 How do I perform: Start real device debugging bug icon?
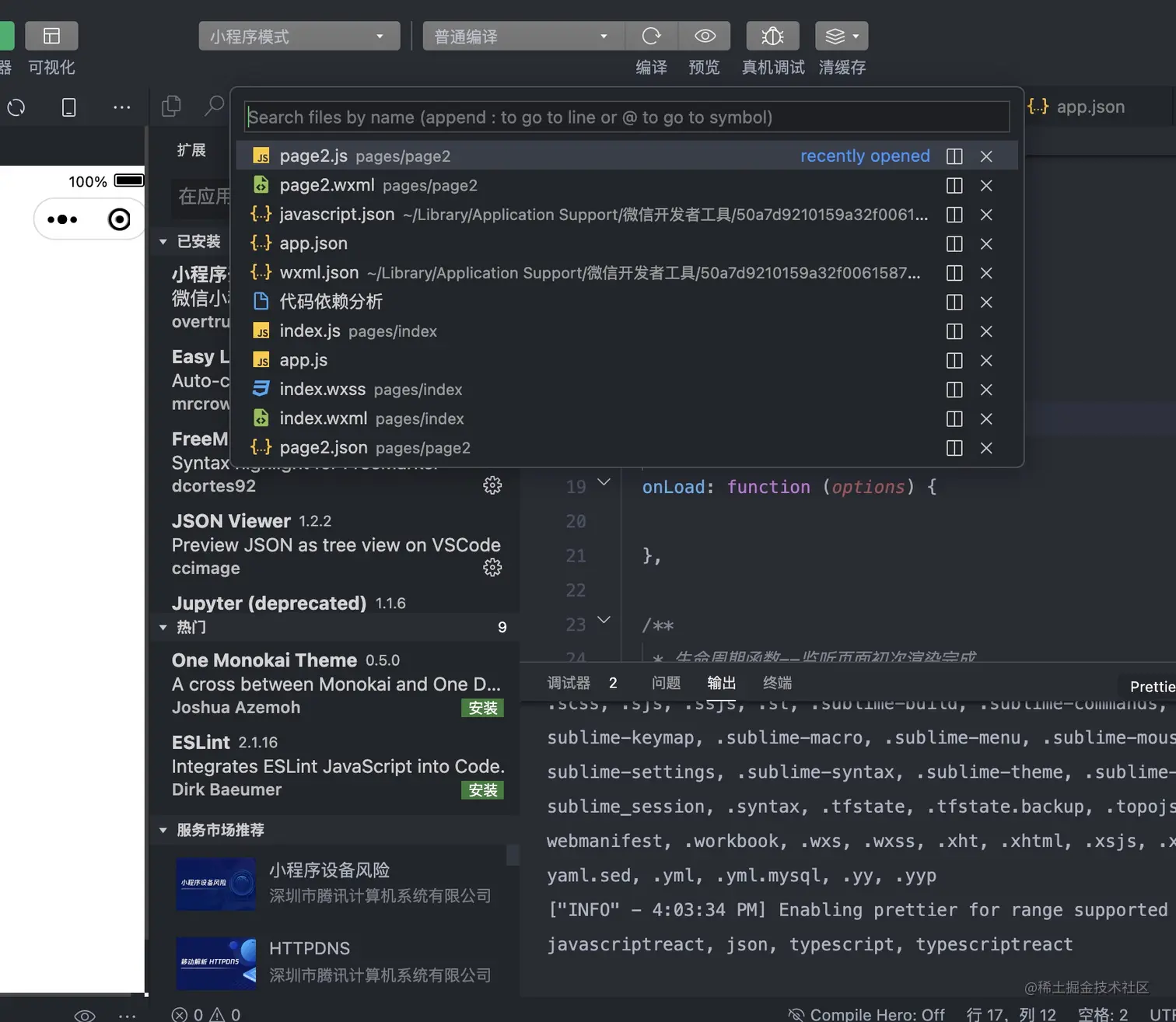click(772, 36)
